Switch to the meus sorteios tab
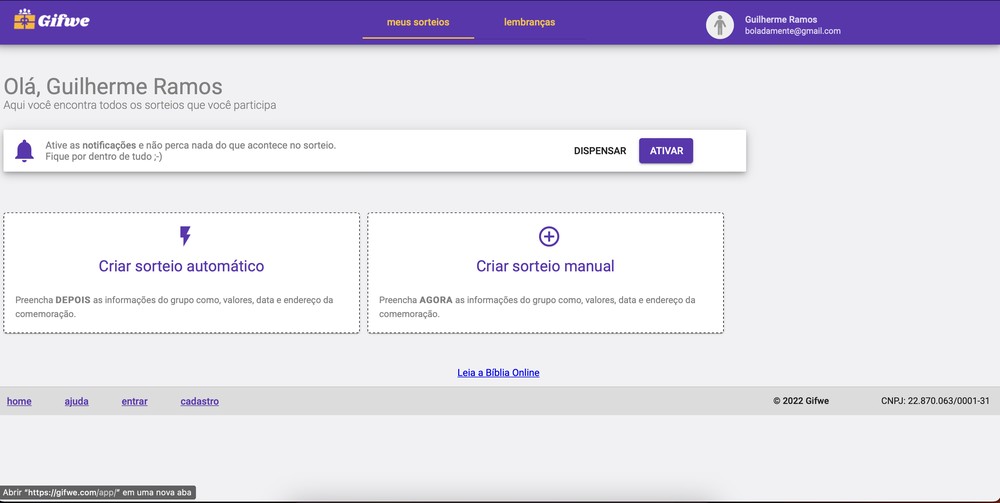1000x503 pixels. click(x=418, y=22)
